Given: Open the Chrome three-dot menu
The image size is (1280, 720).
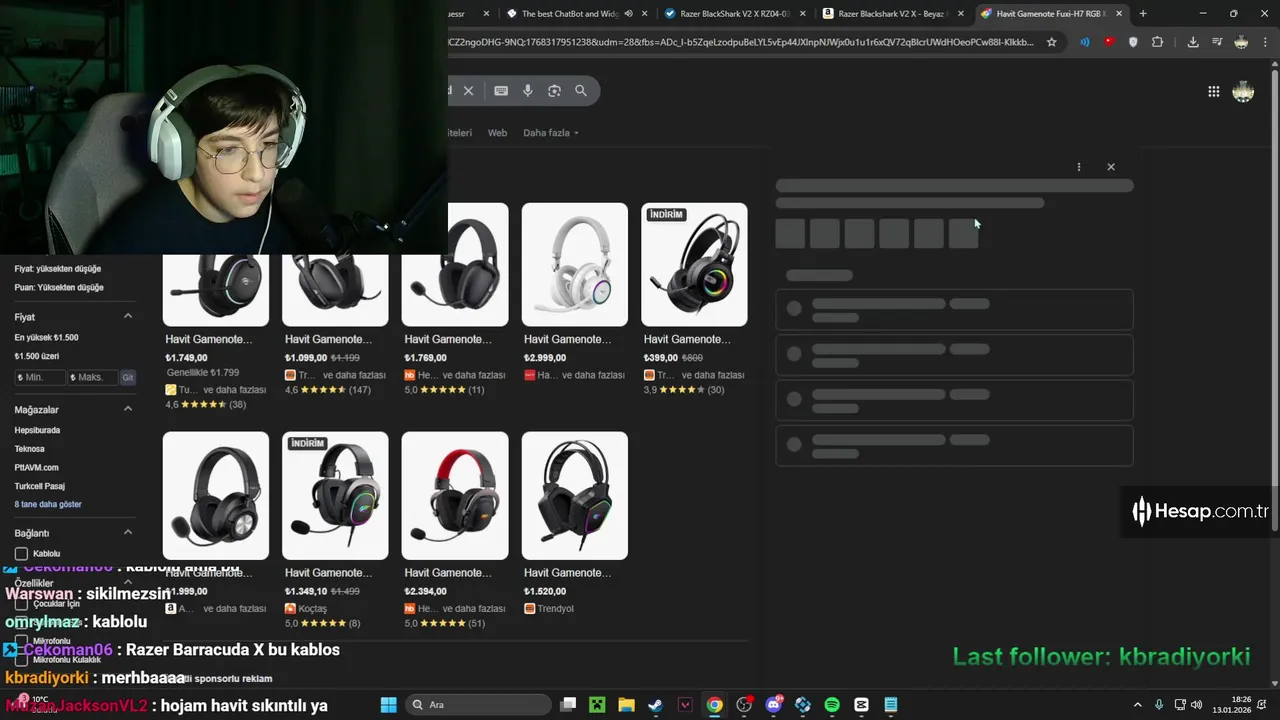Looking at the screenshot, I should [1265, 42].
